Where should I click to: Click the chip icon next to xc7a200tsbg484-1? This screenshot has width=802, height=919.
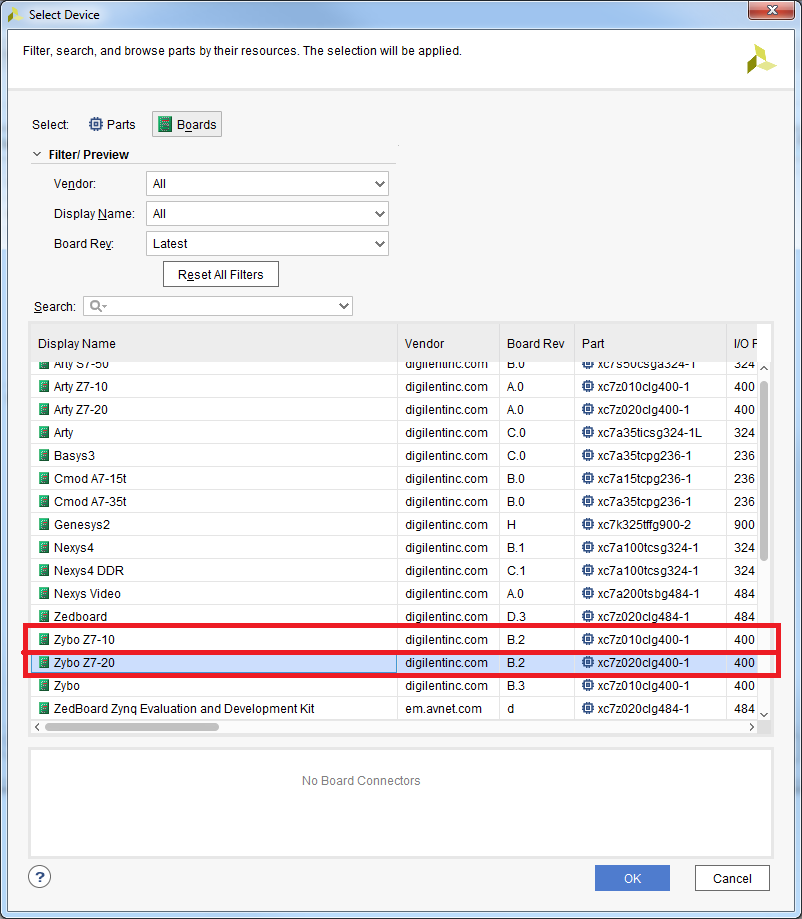587,593
